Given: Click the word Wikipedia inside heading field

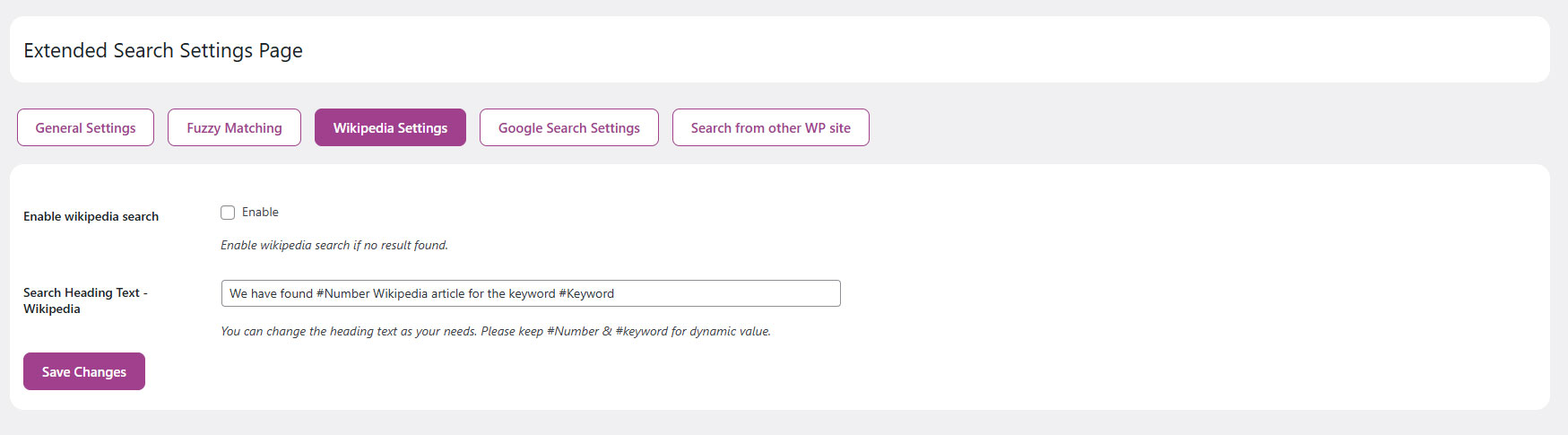Looking at the screenshot, I should click(400, 293).
